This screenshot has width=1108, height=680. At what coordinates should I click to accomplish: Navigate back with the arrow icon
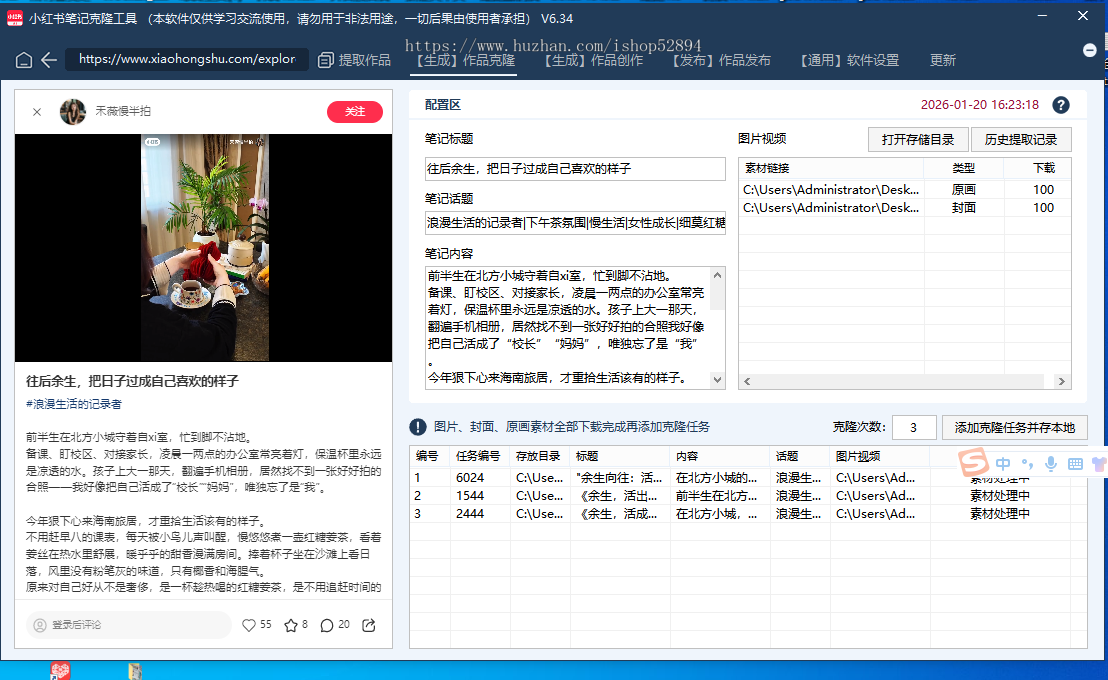(49, 60)
